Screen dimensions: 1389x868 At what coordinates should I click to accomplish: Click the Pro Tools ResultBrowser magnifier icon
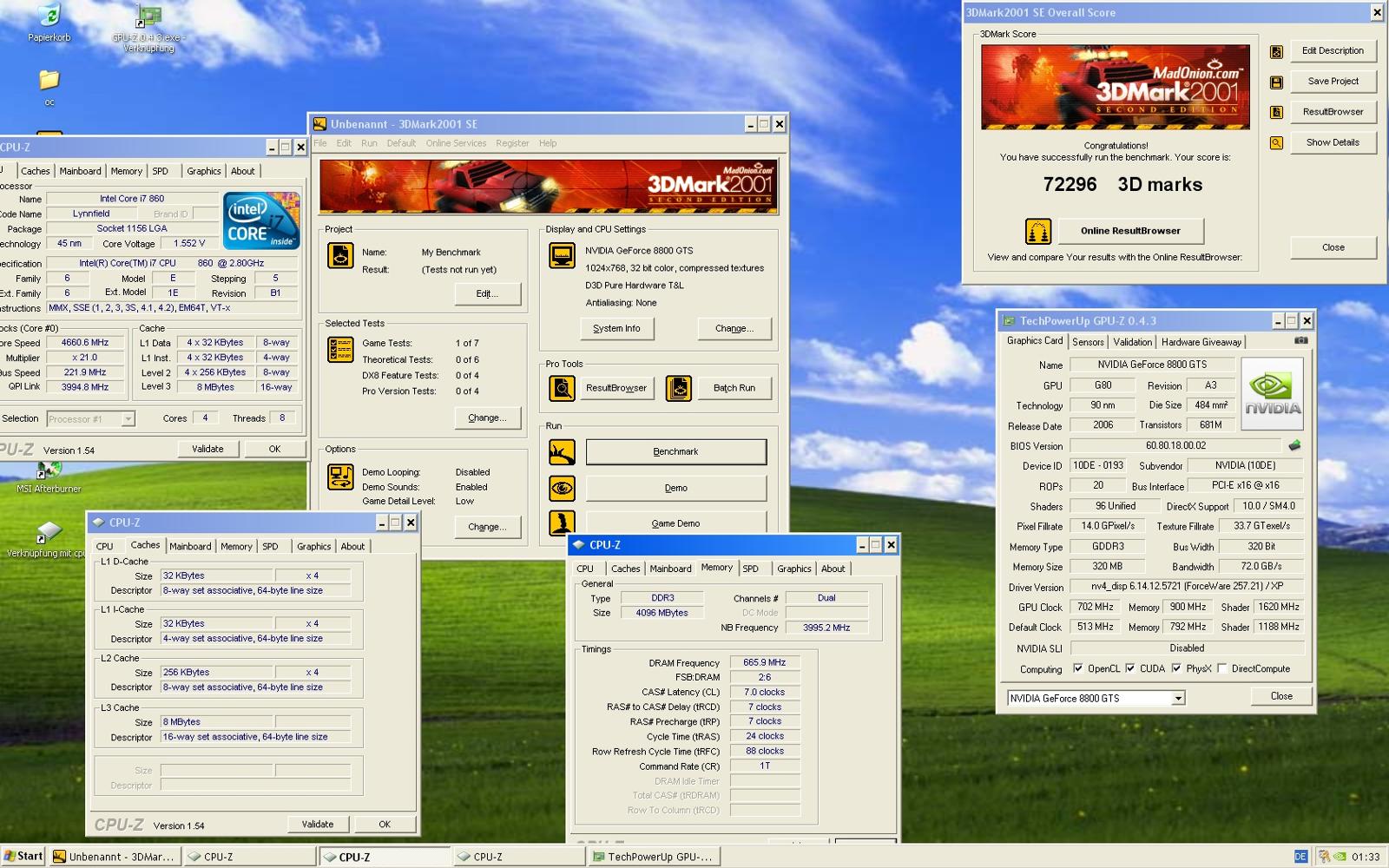pyautogui.click(x=562, y=388)
